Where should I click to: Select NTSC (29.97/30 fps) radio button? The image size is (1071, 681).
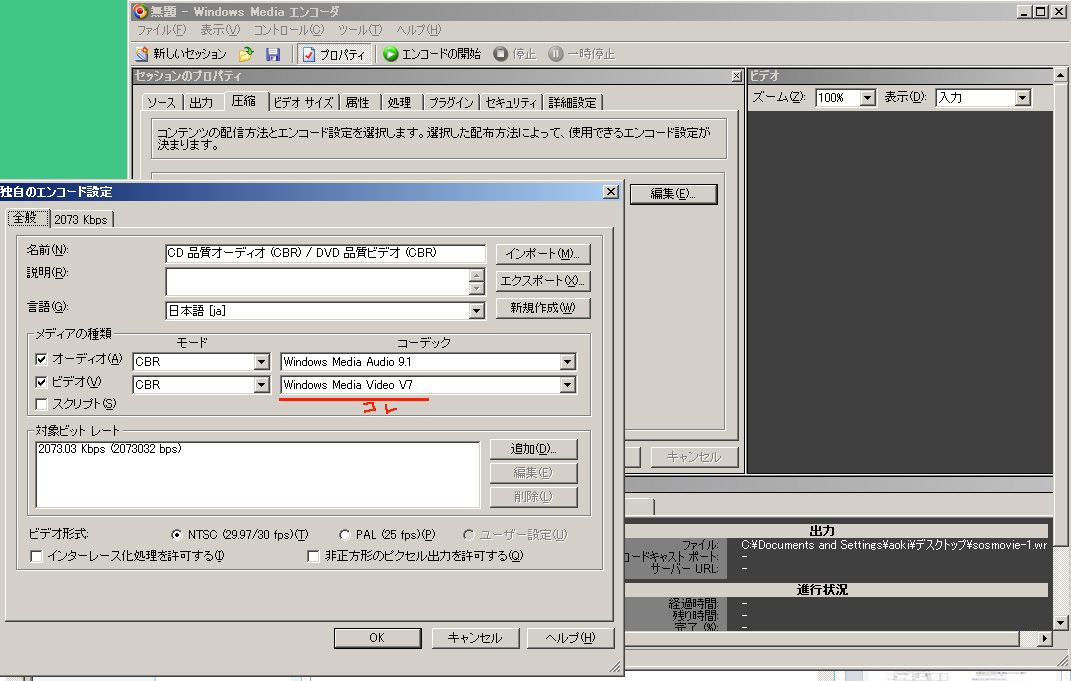[x=177, y=535]
